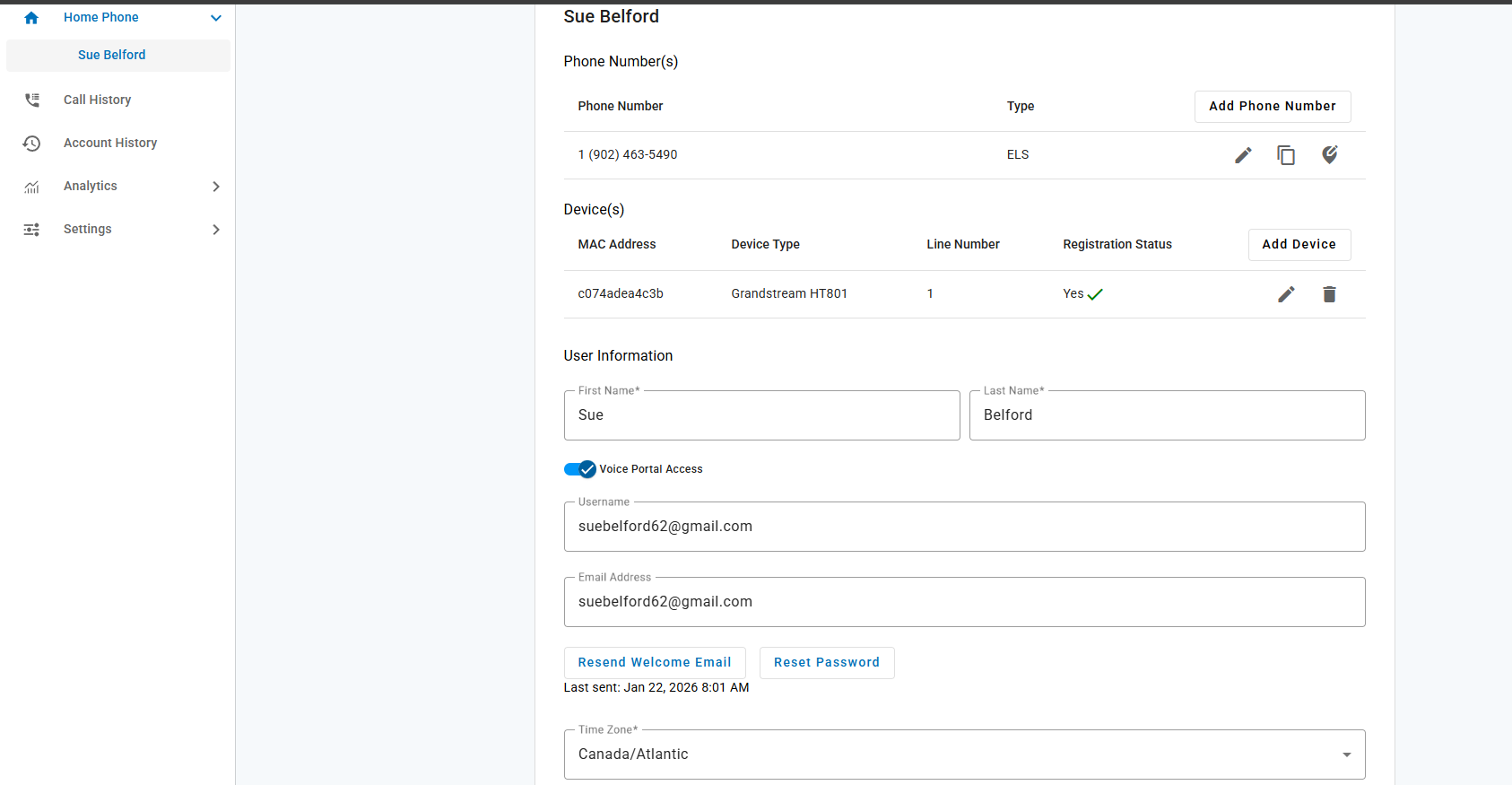Image resolution: width=1512 pixels, height=785 pixels.
Task: Click the Home Phone house icon
Action: 31,18
